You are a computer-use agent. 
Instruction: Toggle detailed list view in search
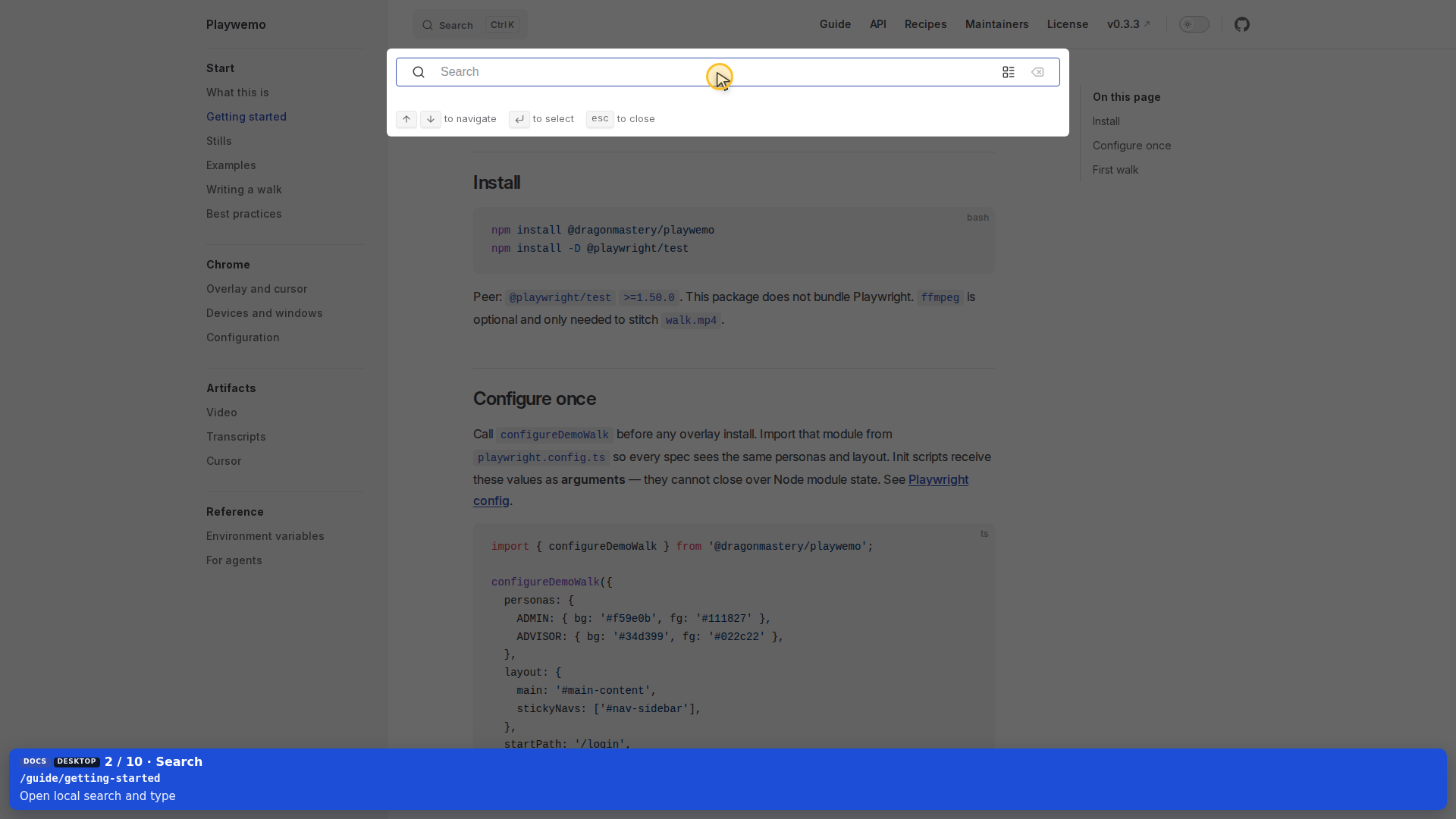point(1008,72)
